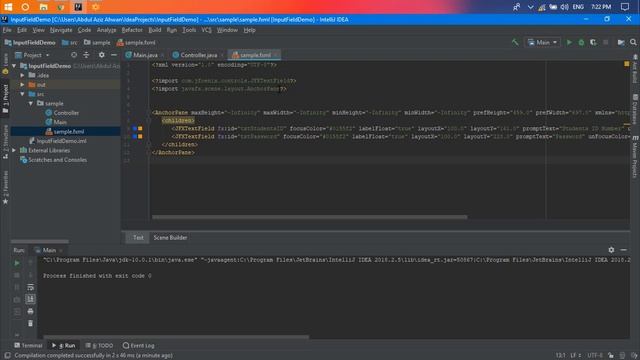Open the Navigate menu

(x=61, y=30)
